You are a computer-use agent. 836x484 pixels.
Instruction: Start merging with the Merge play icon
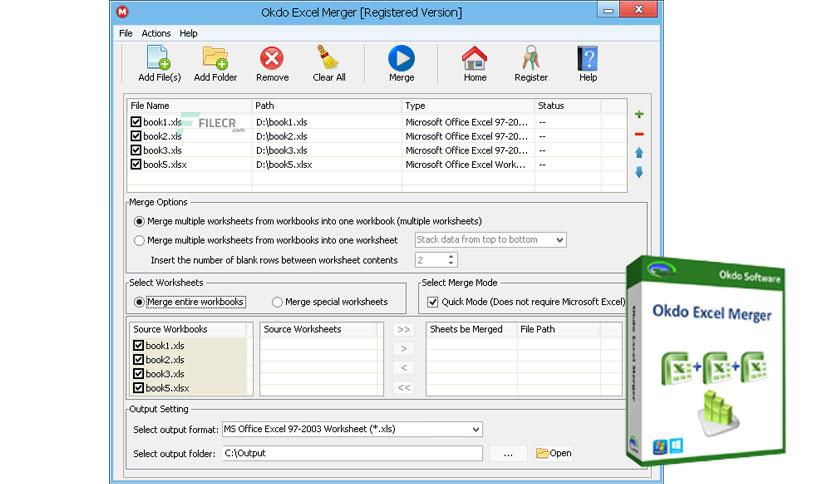(x=401, y=58)
